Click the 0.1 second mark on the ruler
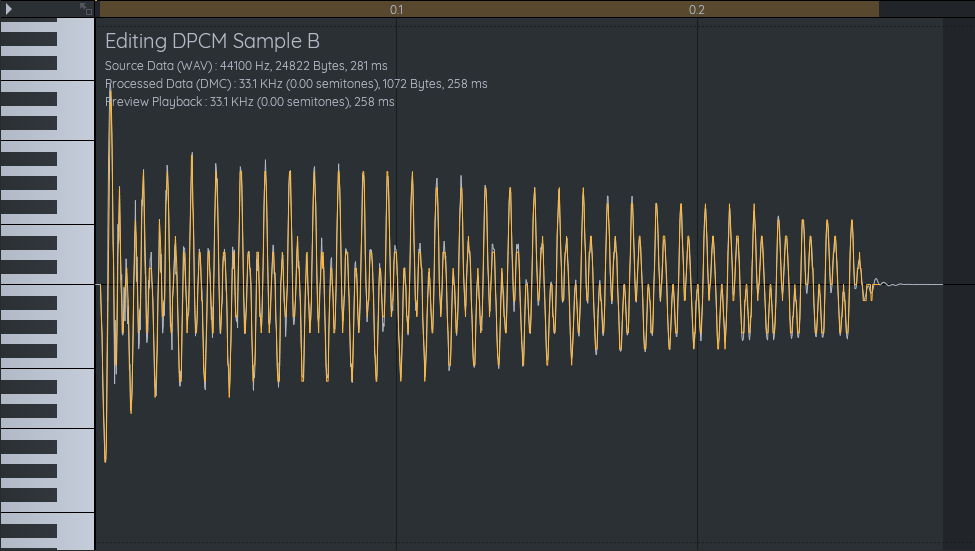 396,9
